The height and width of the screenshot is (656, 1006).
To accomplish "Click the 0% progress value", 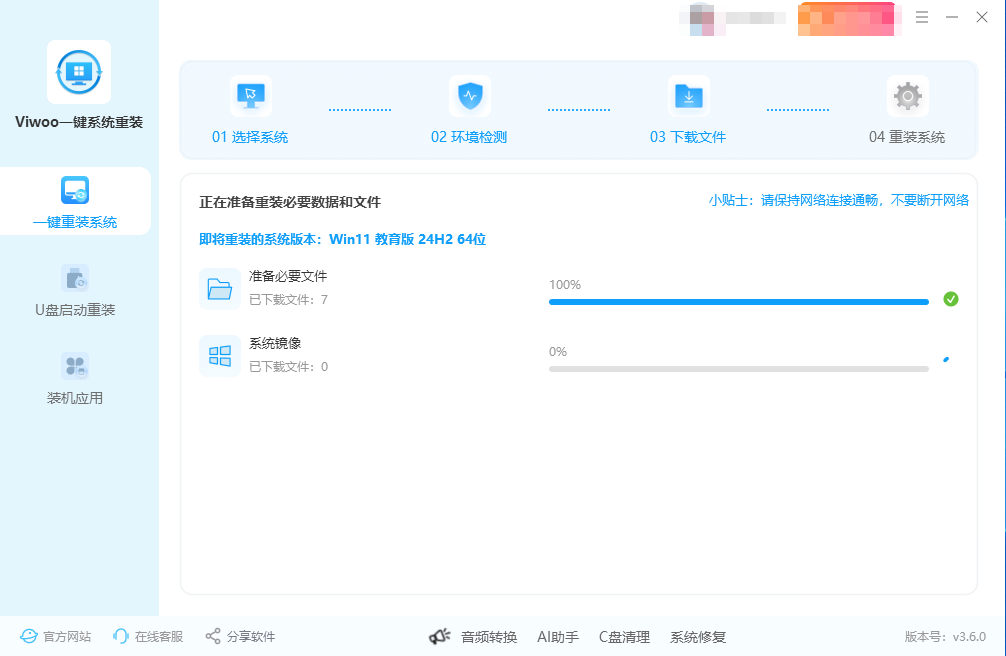I will click(x=558, y=352).
